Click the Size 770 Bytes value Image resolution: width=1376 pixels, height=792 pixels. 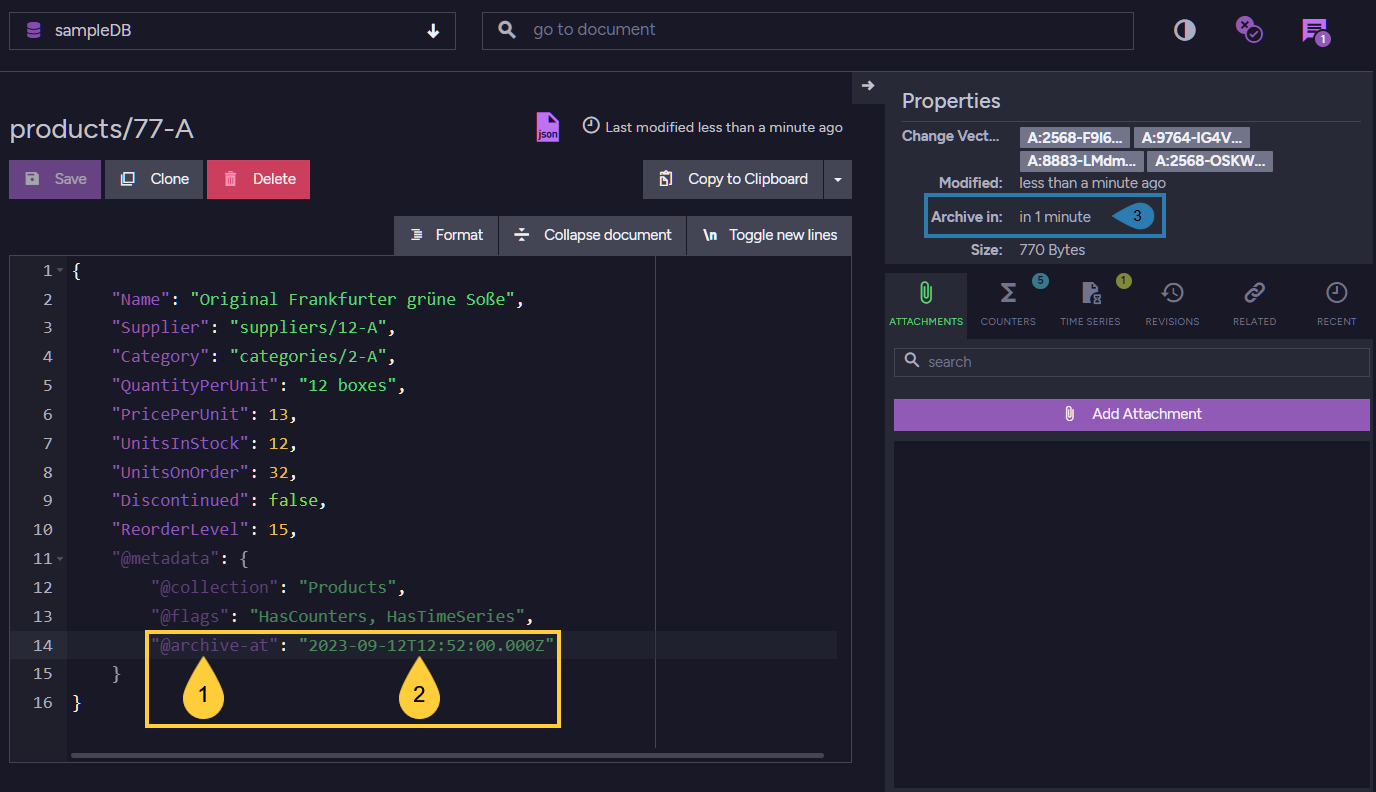1052,250
